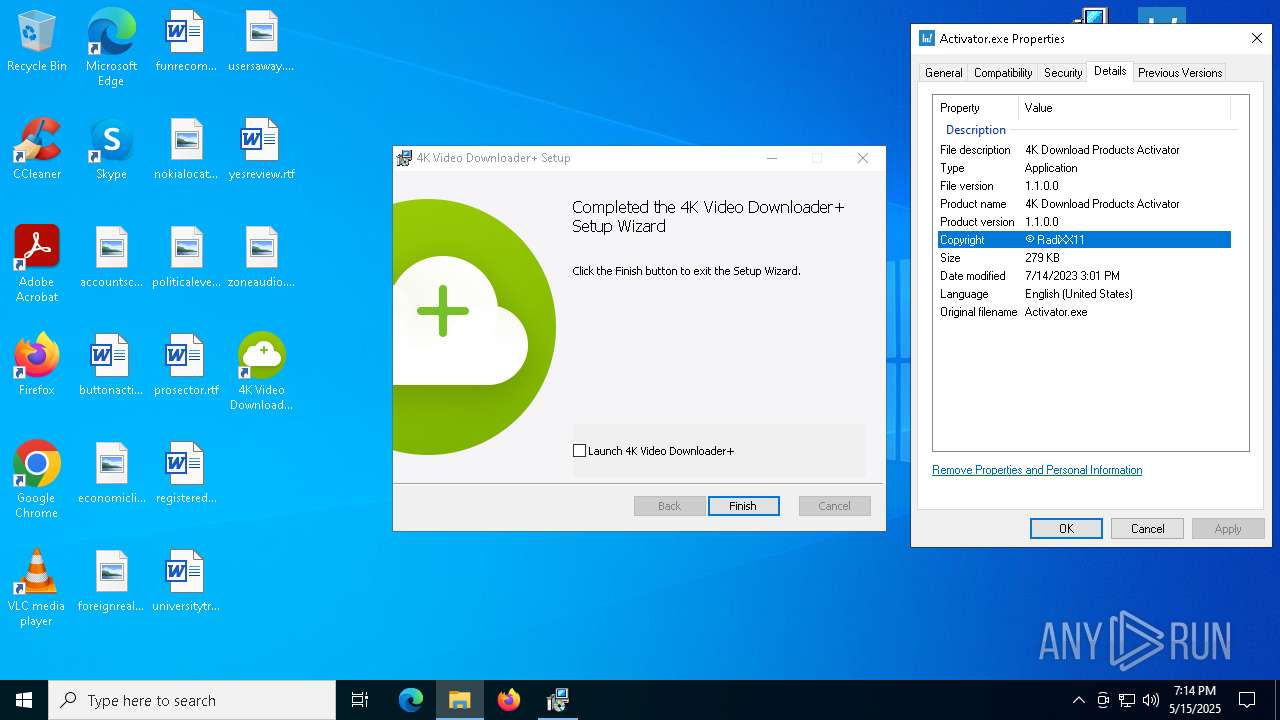1280x720 pixels.
Task: Open Edge browser from the taskbar
Action: (411, 700)
